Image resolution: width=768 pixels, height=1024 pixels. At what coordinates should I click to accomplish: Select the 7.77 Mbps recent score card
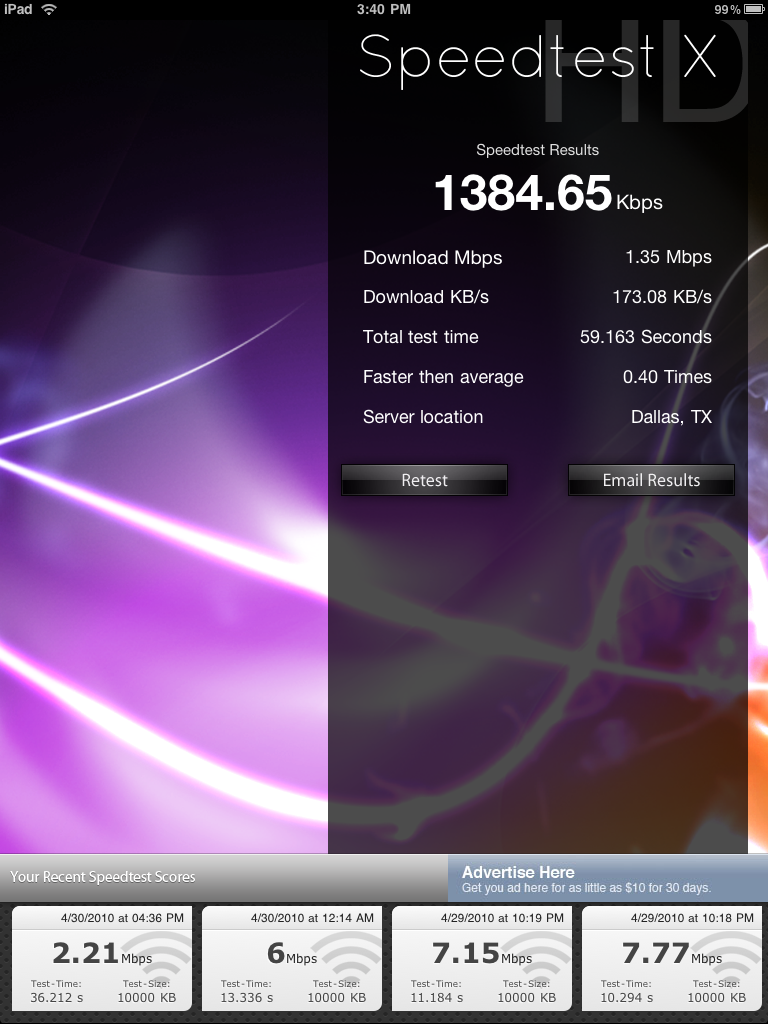click(x=672, y=958)
